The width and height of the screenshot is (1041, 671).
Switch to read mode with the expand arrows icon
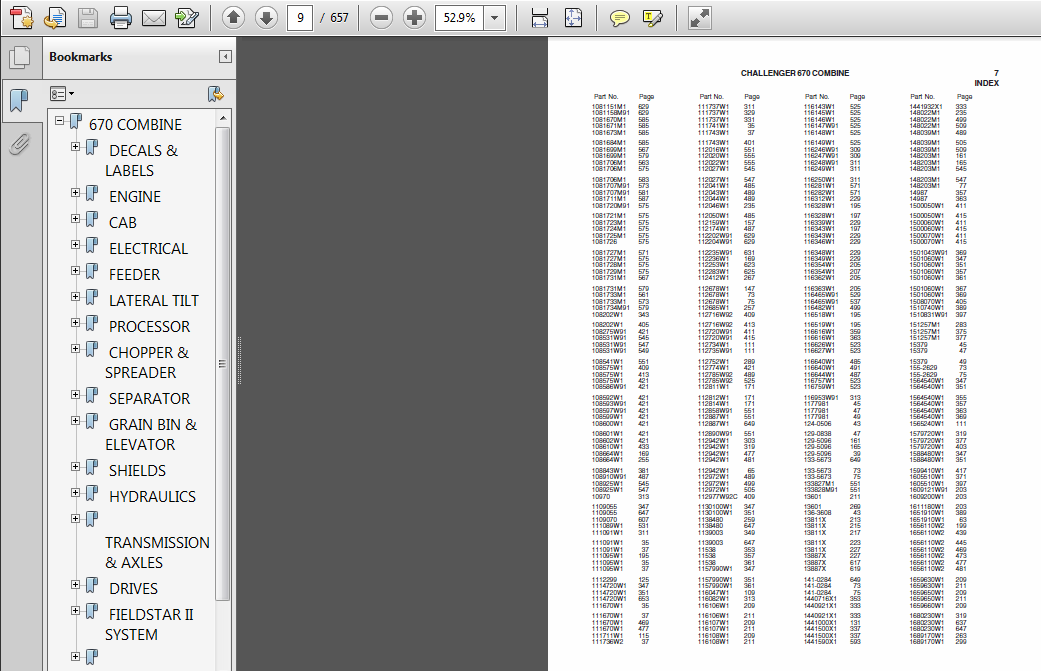coord(700,18)
